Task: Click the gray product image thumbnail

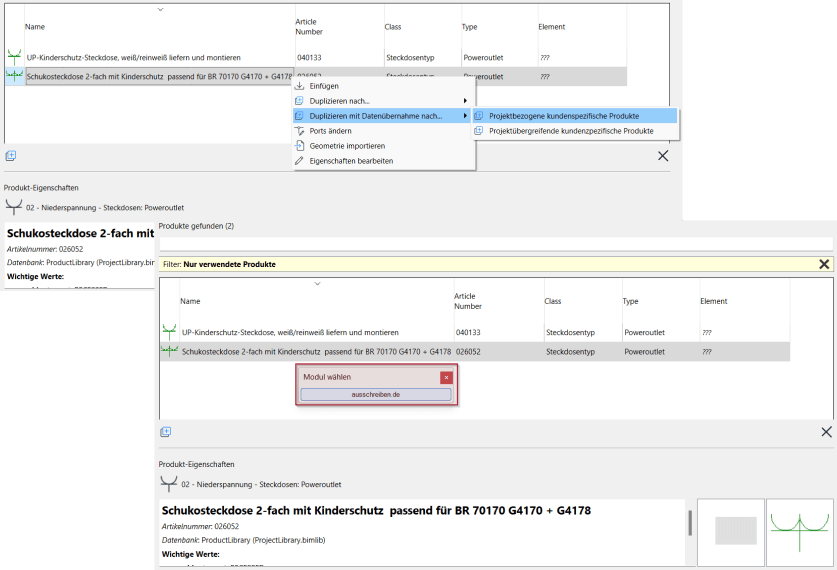Action: (735, 530)
